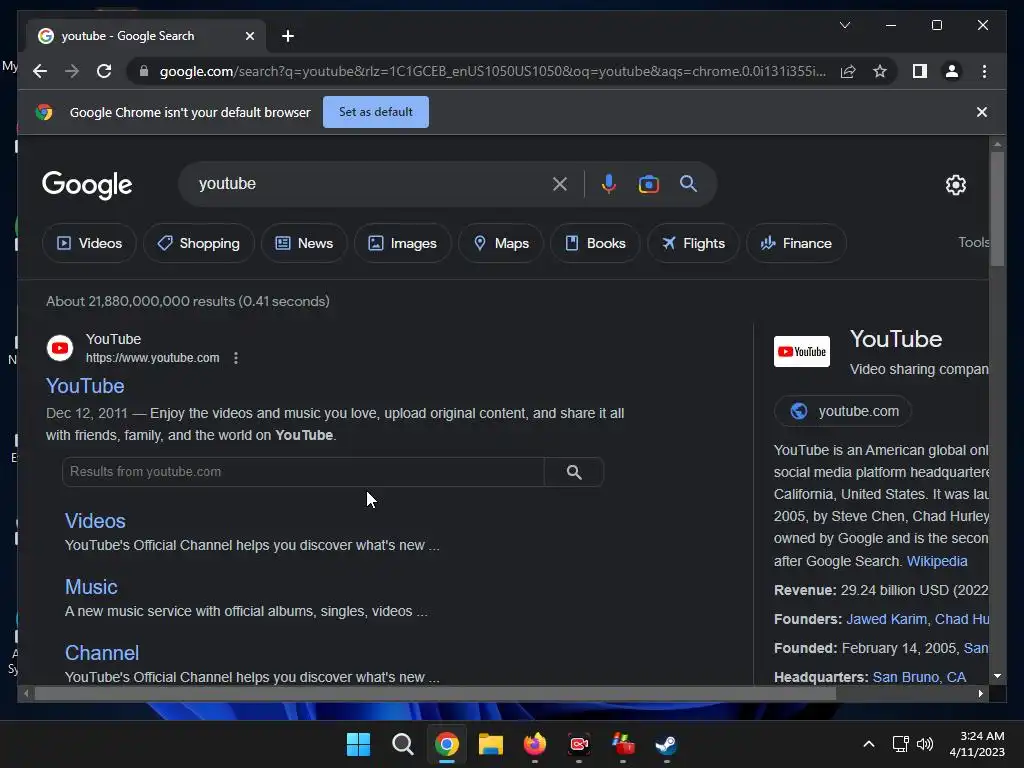Start voice search with microphone
Viewport: 1024px width, 768px height.
click(609, 184)
